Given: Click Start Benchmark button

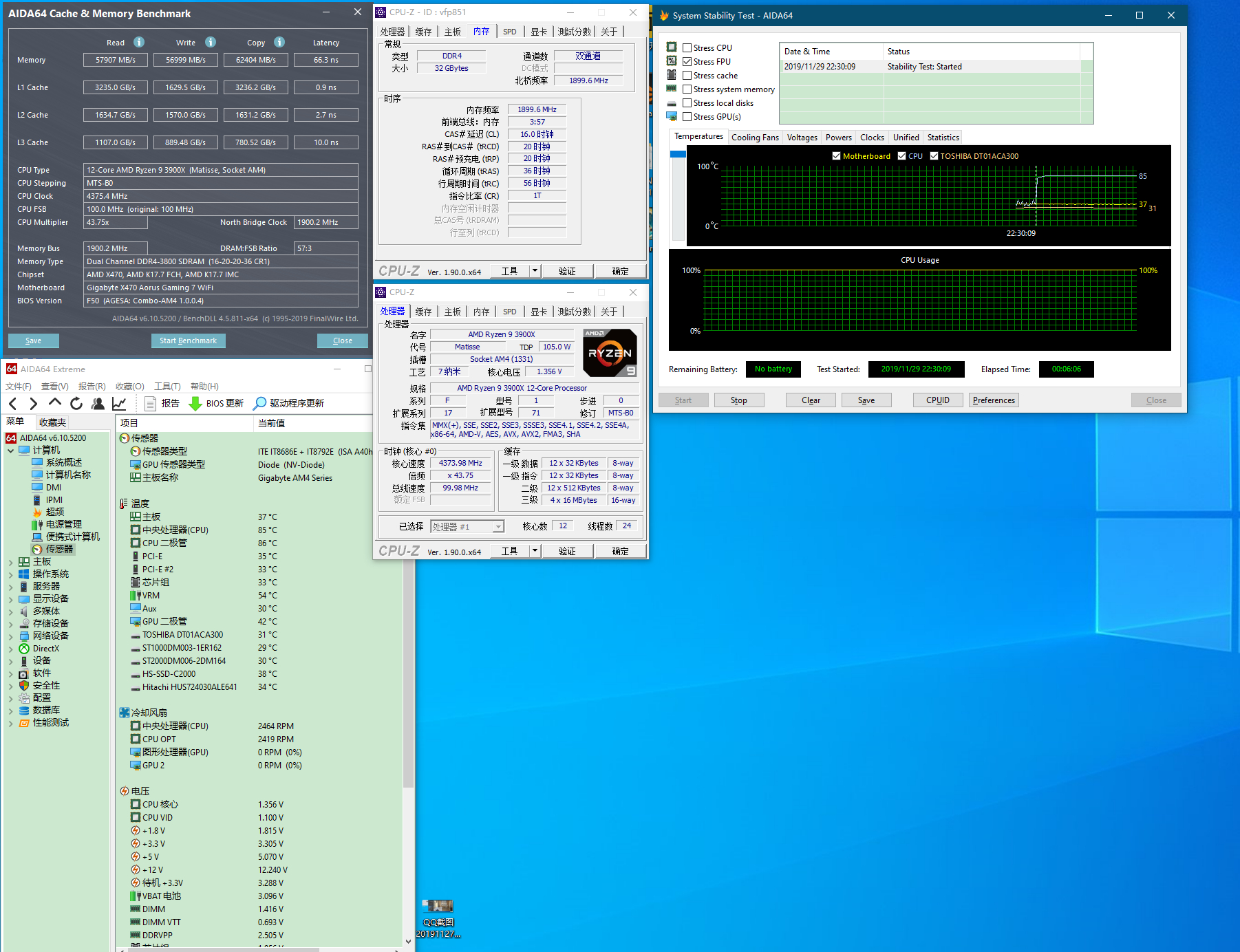Looking at the screenshot, I should pos(188,340).
